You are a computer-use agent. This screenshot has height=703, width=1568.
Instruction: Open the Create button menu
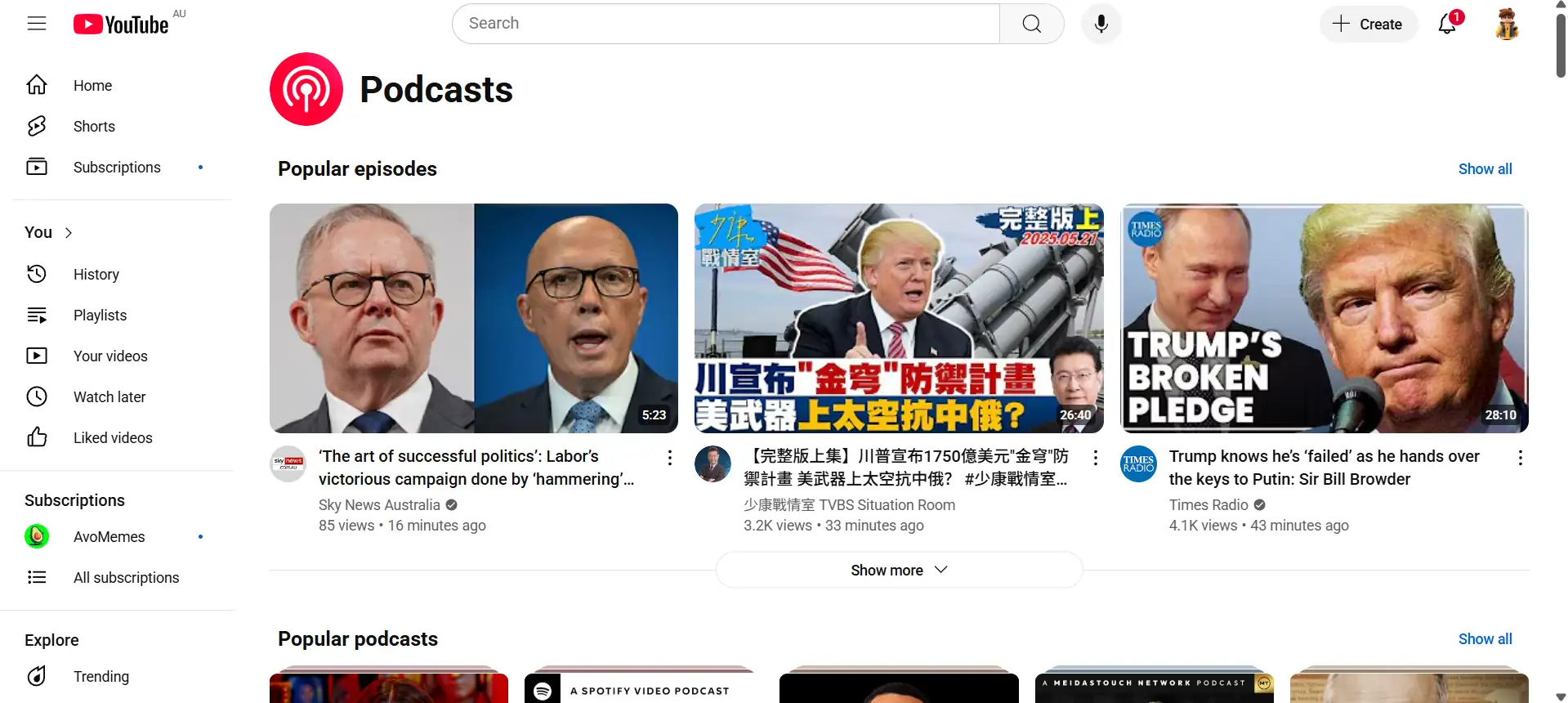(x=1368, y=24)
